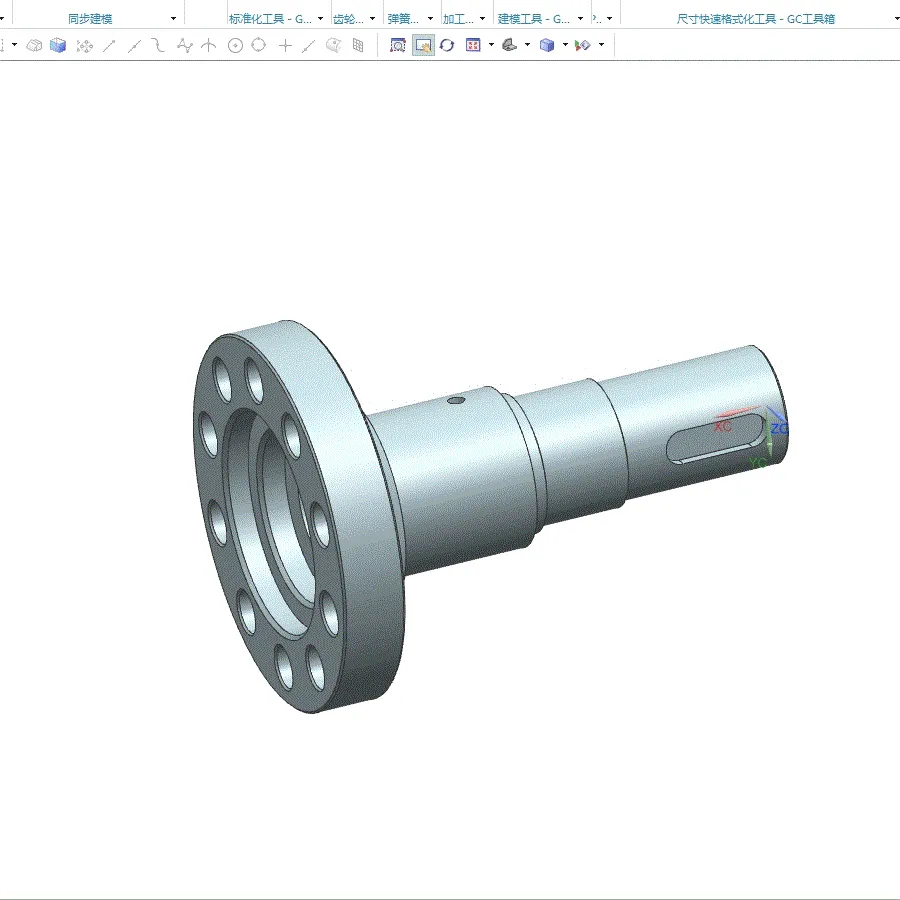Image resolution: width=900 pixels, height=900 pixels.
Task: Open the 加工... ribbon group label
Action: [458, 19]
